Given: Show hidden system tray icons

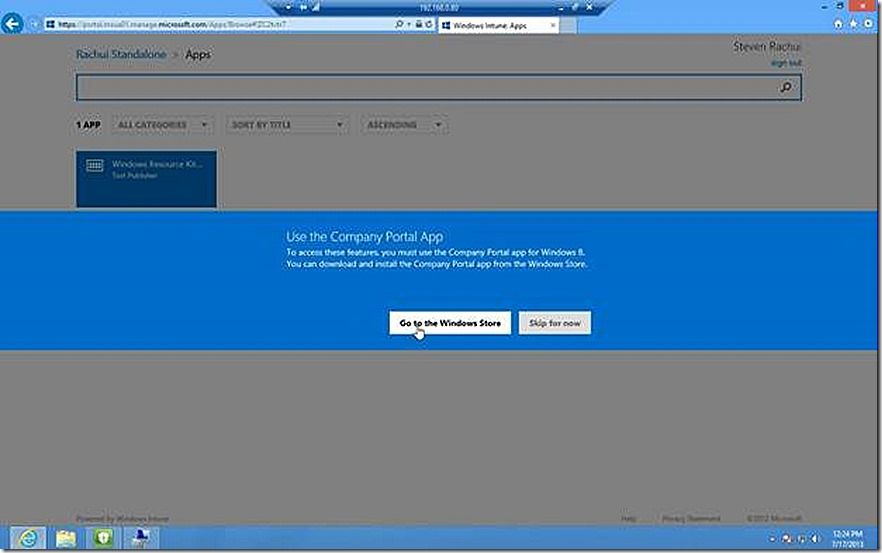Looking at the screenshot, I should (x=772, y=539).
